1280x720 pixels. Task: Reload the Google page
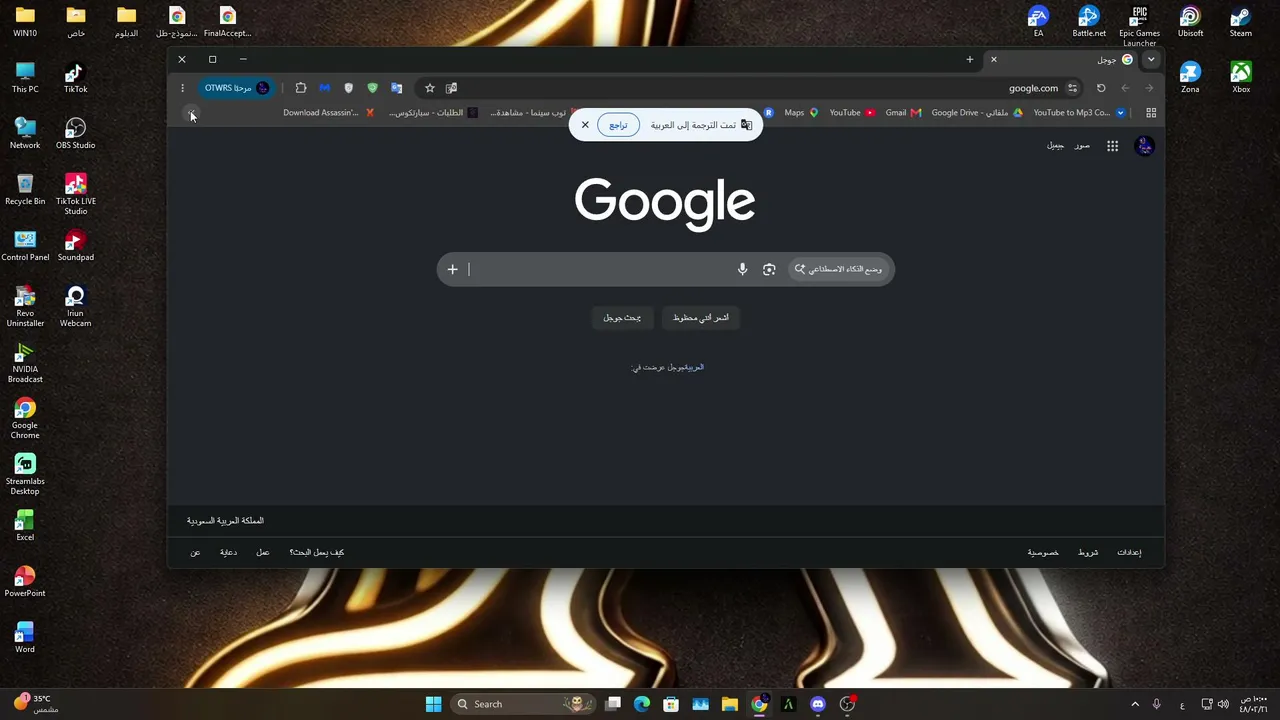click(1101, 88)
